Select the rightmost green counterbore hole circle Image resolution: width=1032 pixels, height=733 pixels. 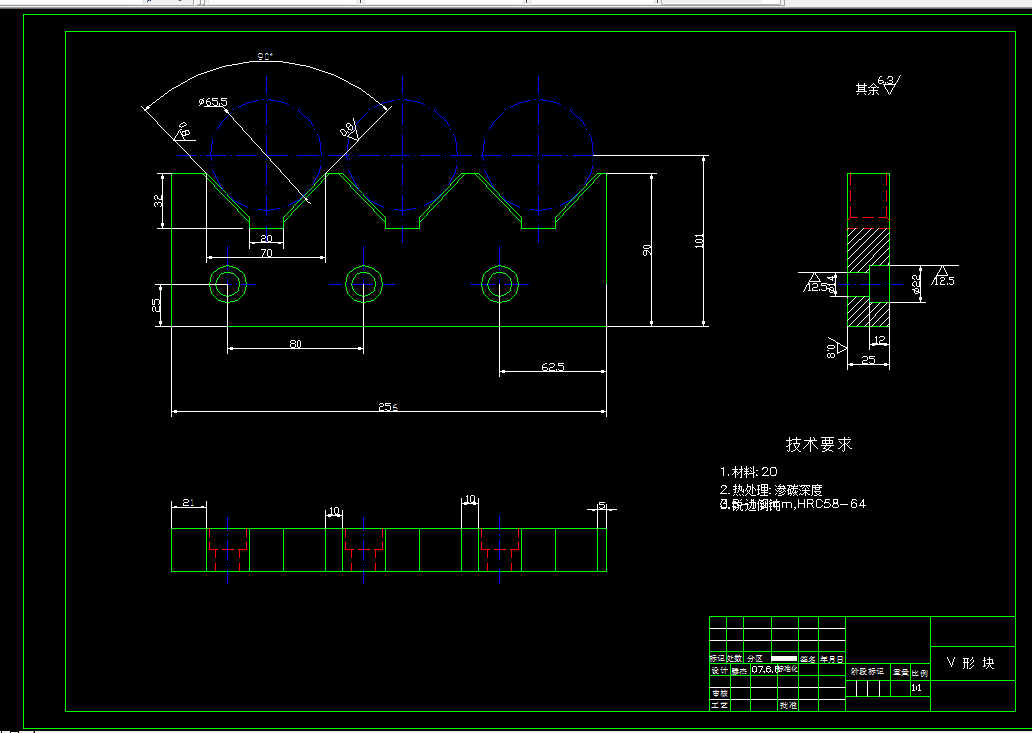click(500, 284)
